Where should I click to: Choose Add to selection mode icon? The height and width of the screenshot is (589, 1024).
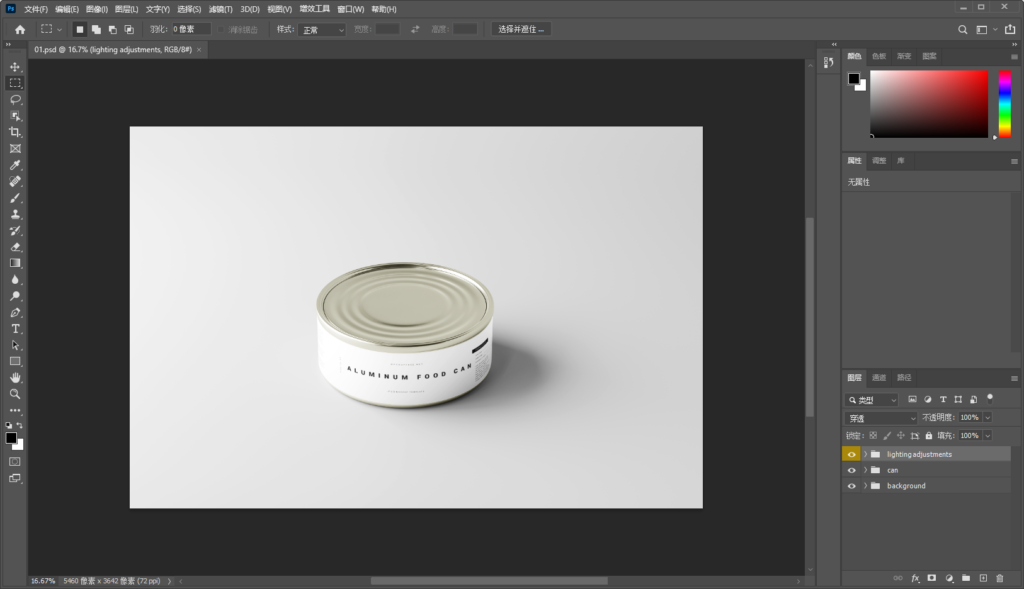(96, 29)
